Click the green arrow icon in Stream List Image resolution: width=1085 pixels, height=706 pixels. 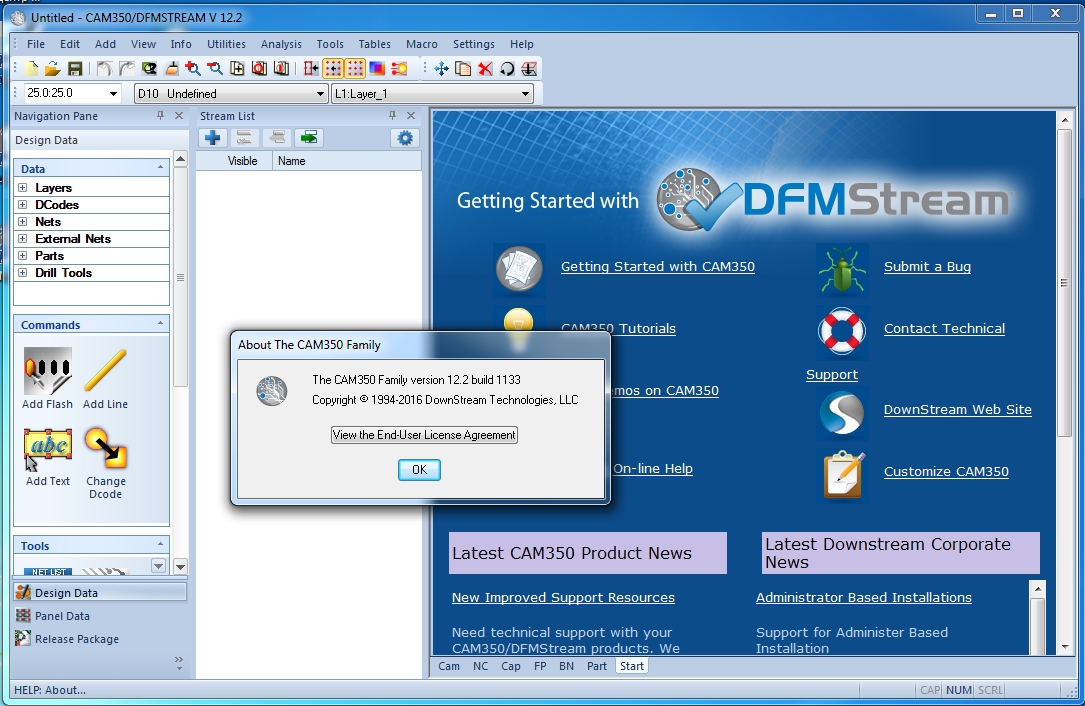pos(309,138)
